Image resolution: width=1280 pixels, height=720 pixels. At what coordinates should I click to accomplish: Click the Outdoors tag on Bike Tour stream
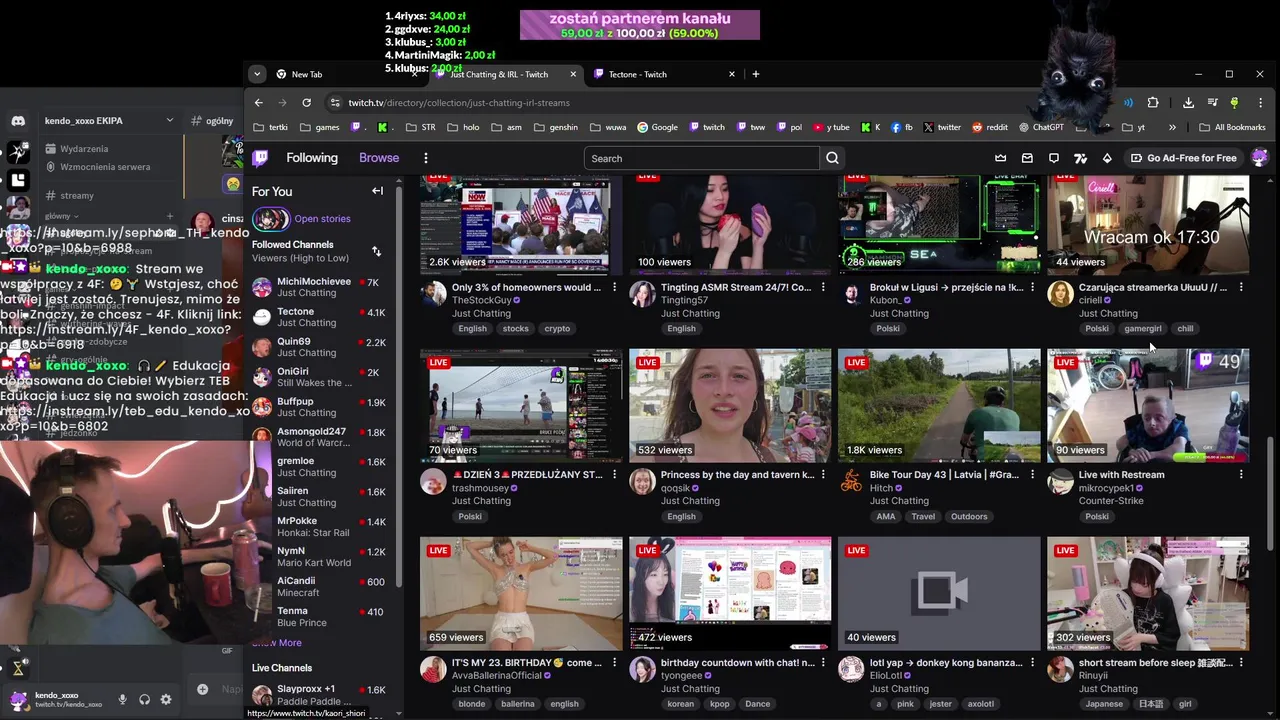click(x=969, y=517)
